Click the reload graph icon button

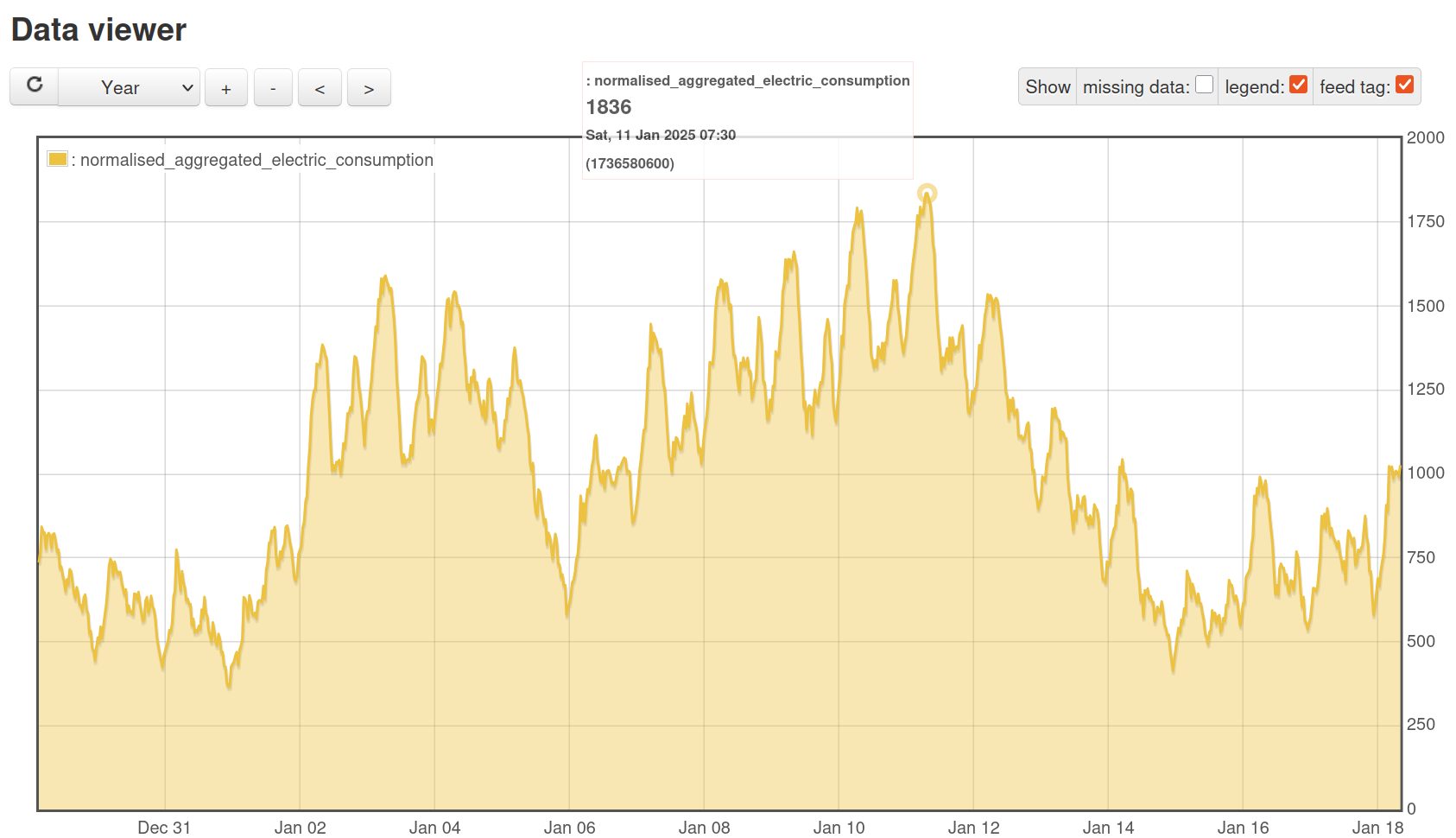pos(35,86)
